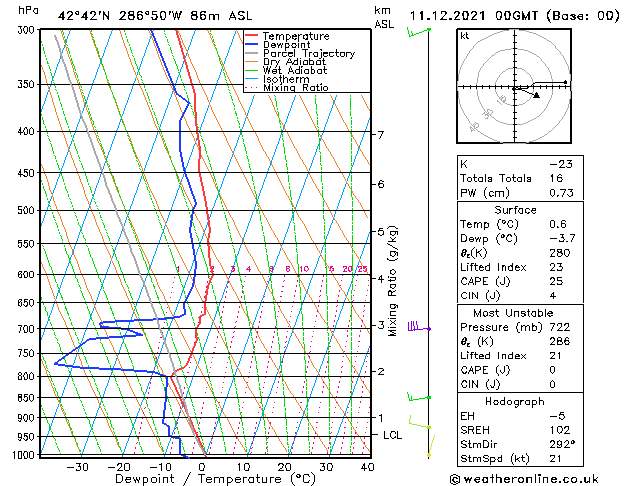The height and width of the screenshot is (486, 629).
Task: Click the '3' km altitude label
Action: click(381, 325)
